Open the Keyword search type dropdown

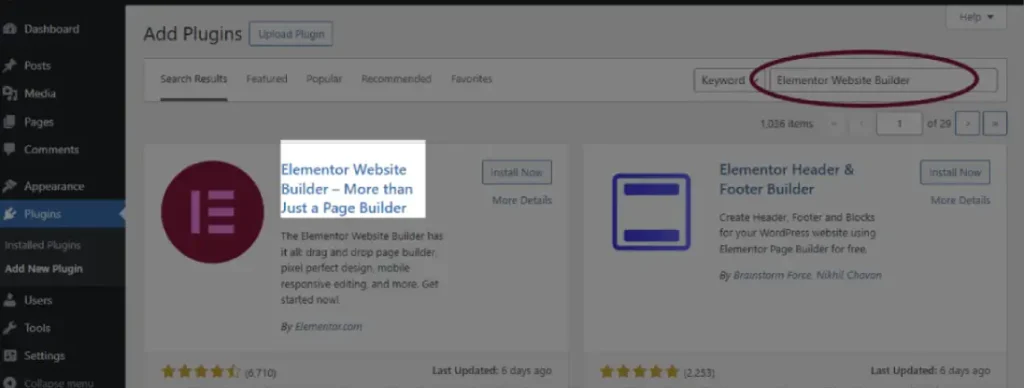(728, 80)
